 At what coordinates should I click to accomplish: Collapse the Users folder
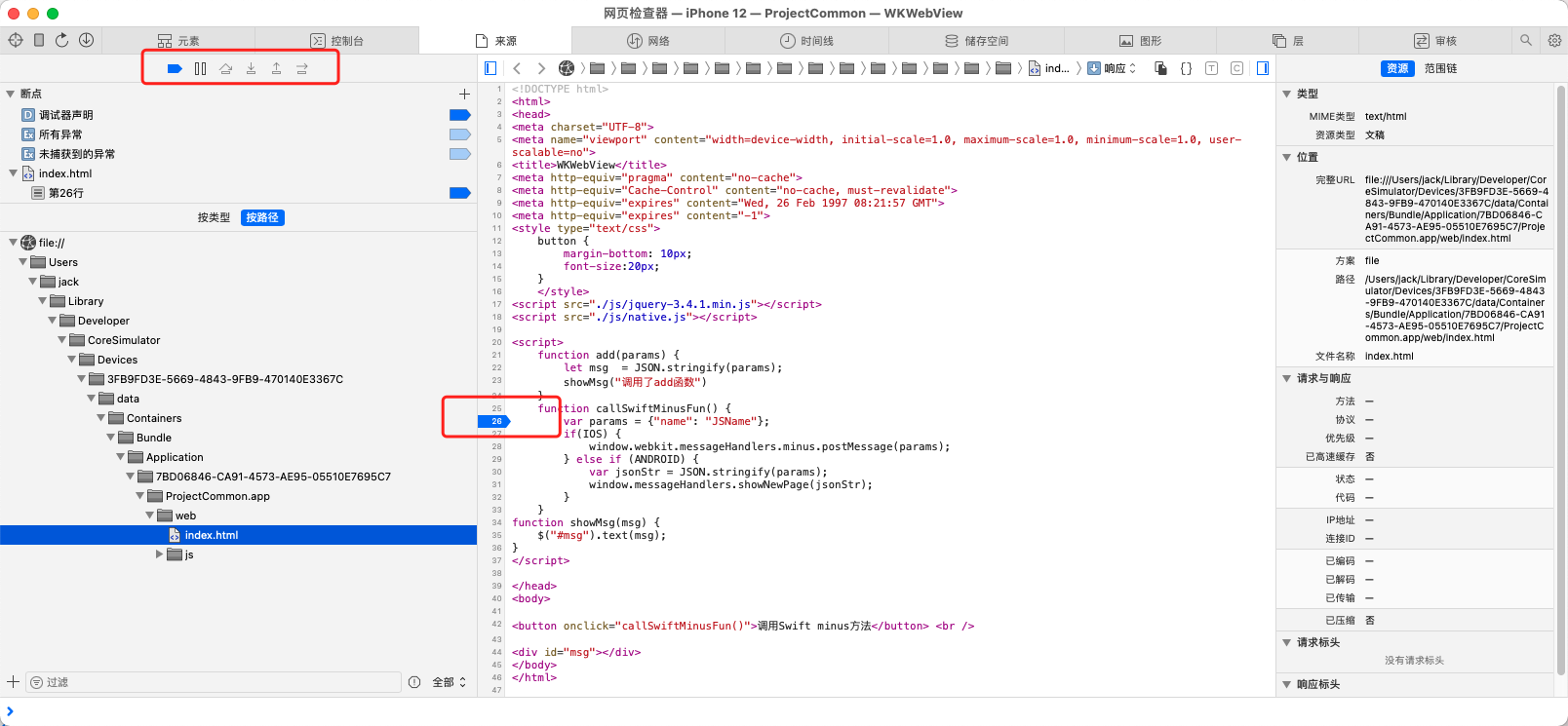[22, 262]
